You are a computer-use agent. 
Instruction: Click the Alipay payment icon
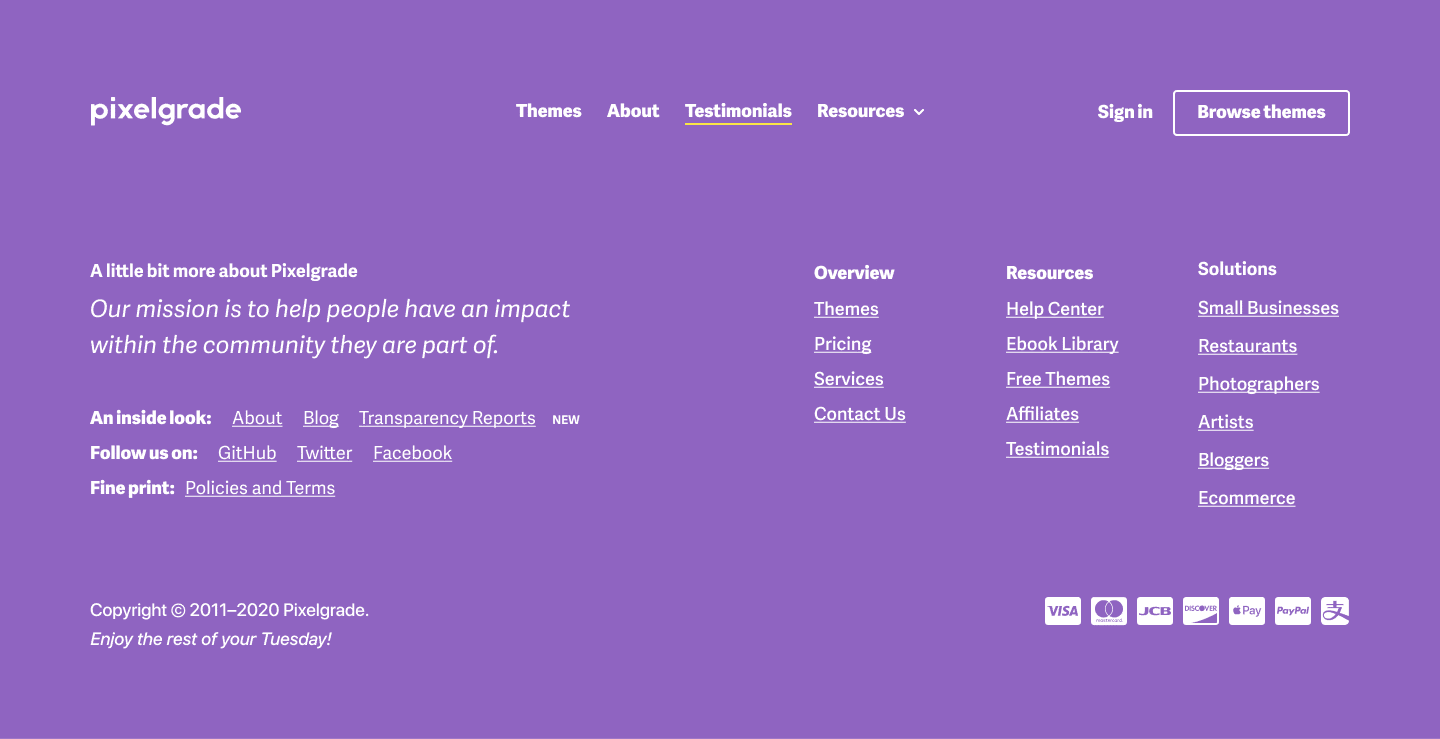coord(1334,610)
